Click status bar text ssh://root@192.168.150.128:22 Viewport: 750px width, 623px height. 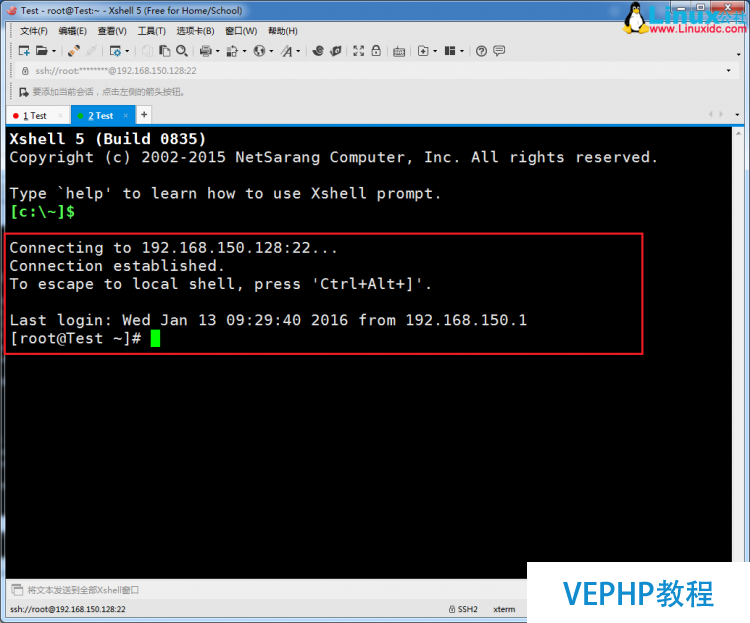[68, 609]
